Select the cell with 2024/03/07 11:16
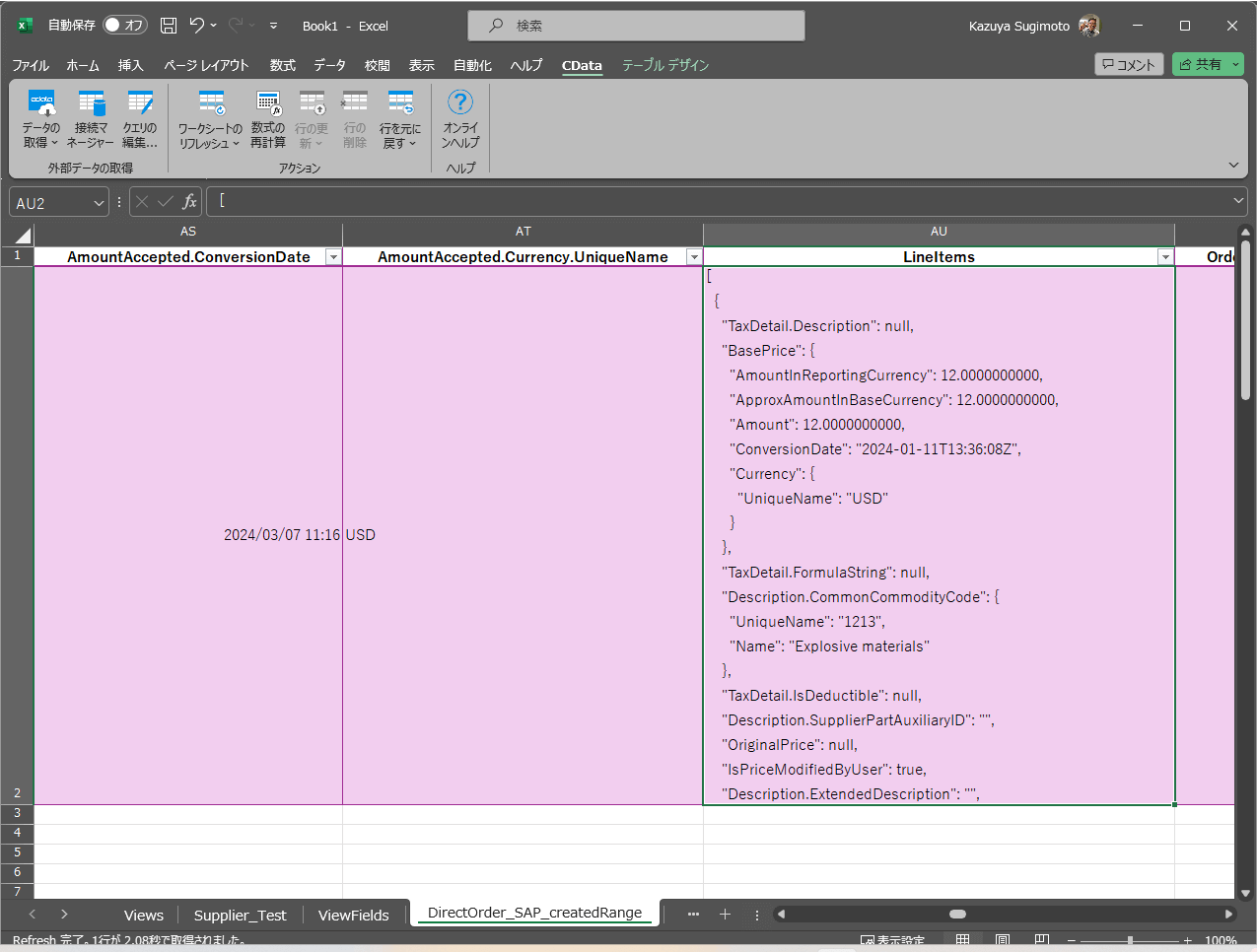The image size is (1257, 952). coord(188,535)
